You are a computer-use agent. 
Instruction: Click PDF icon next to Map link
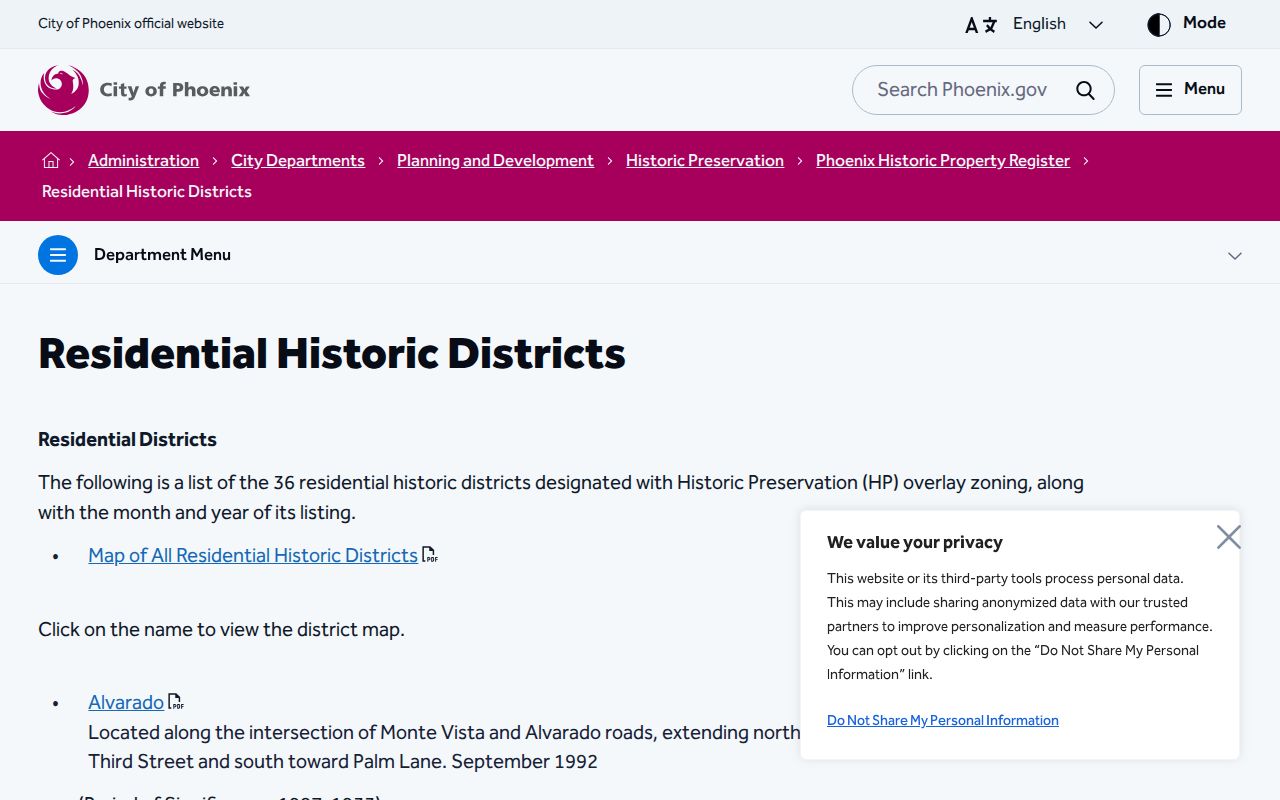click(x=430, y=555)
